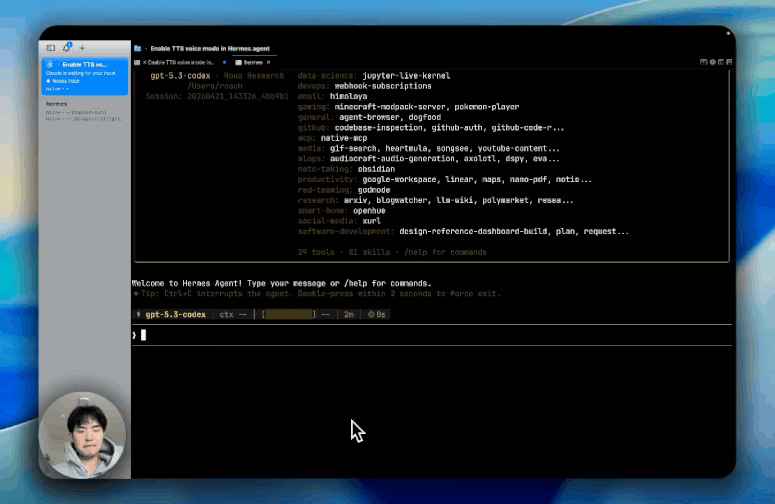
Task: Click the terminal icon on hermes tab
Action: coord(238,63)
